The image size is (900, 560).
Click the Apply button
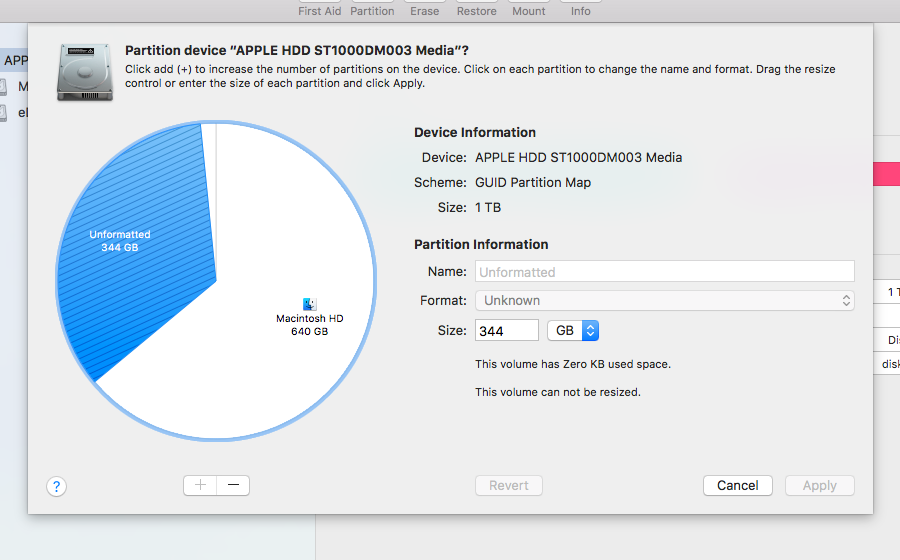click(x=820, y=485)
